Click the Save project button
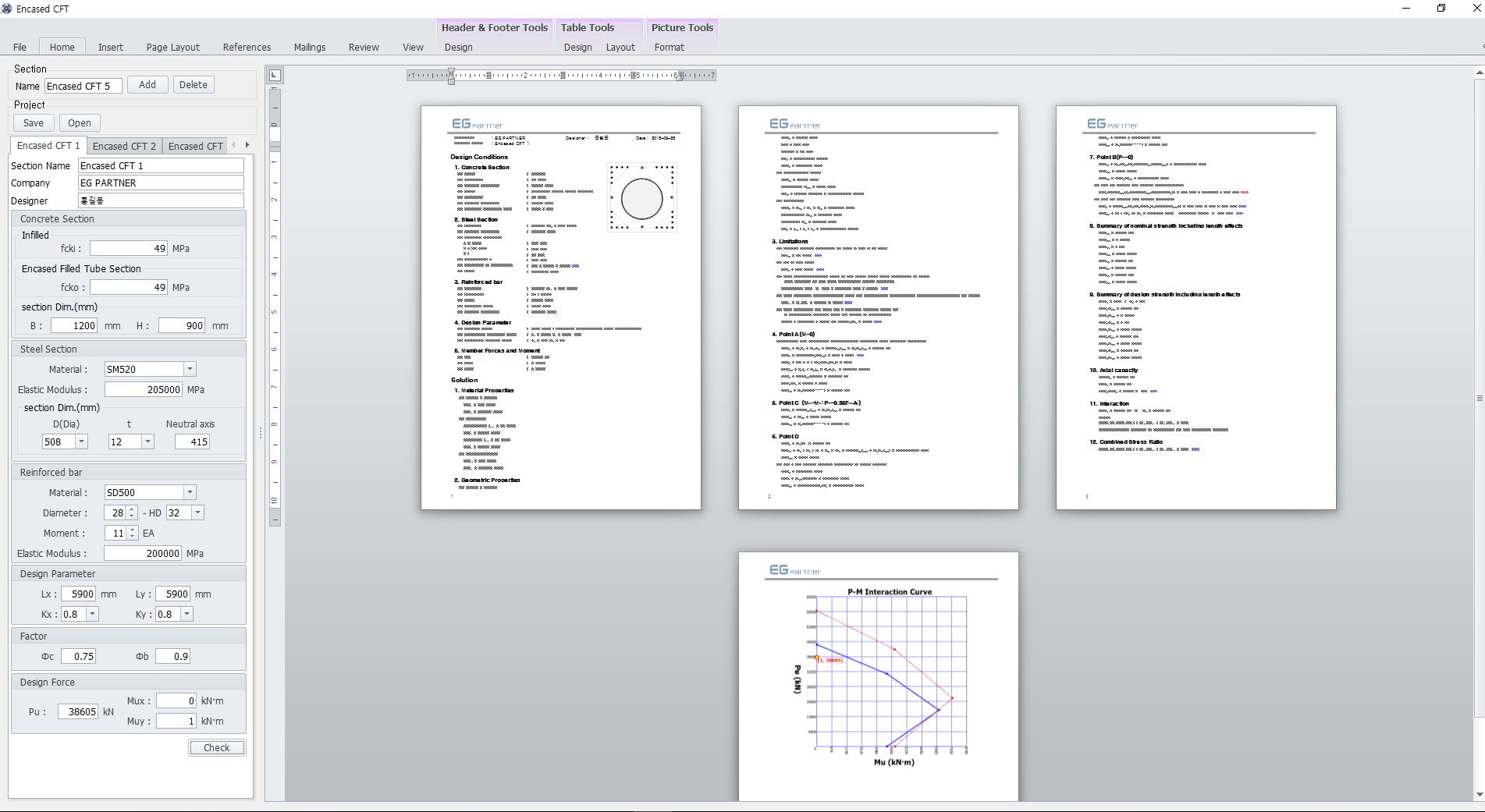This screenshot has height=812, width=1485. (34, 122)
